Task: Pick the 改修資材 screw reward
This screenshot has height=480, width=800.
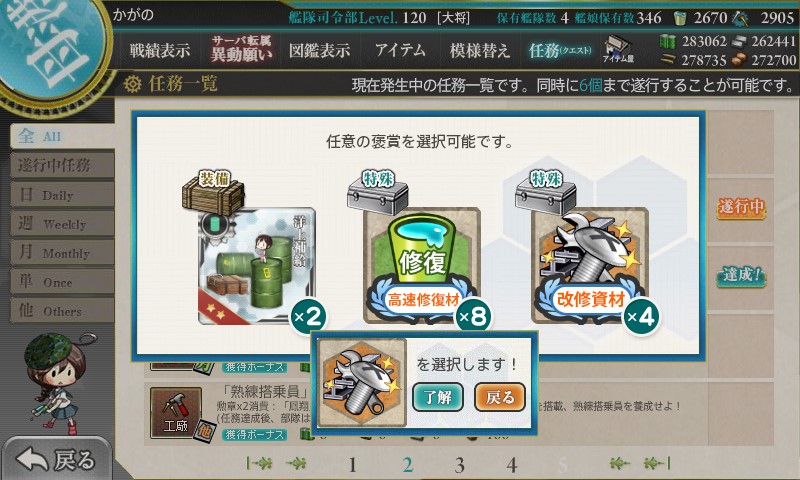Action: coord(590,265)
